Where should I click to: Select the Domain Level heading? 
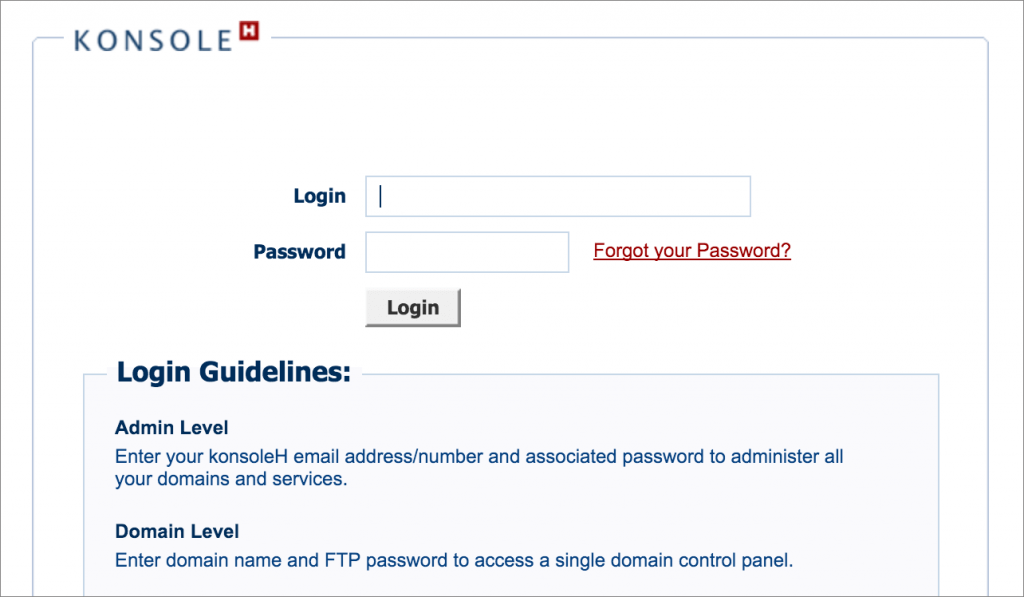tap(177, 531)
